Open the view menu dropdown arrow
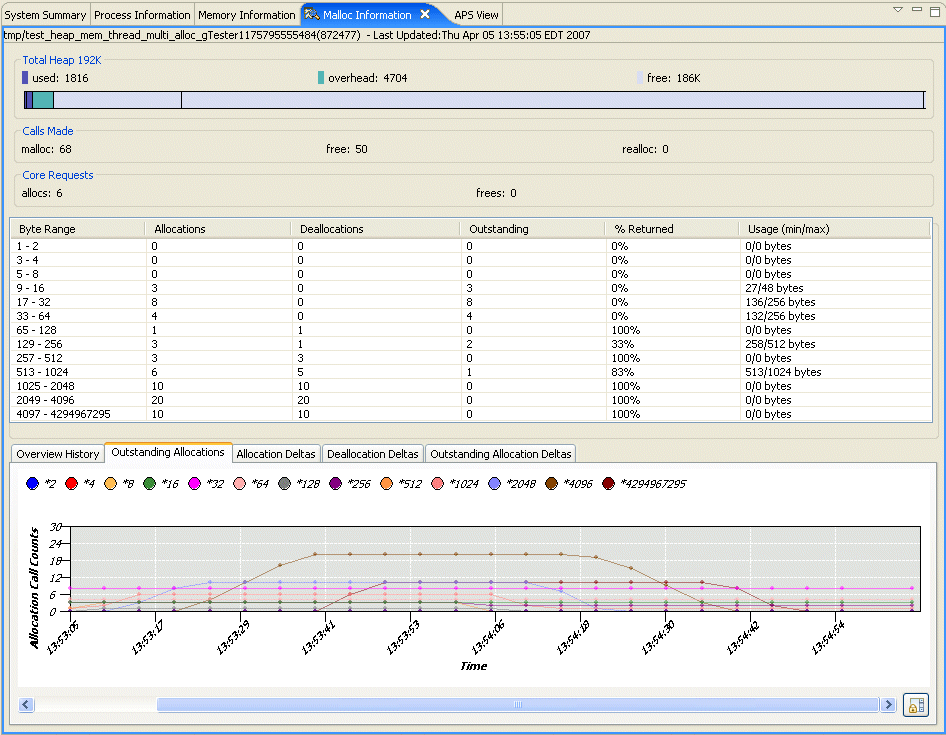Screen dimensions: 946x735 click(x=897, y=8)
